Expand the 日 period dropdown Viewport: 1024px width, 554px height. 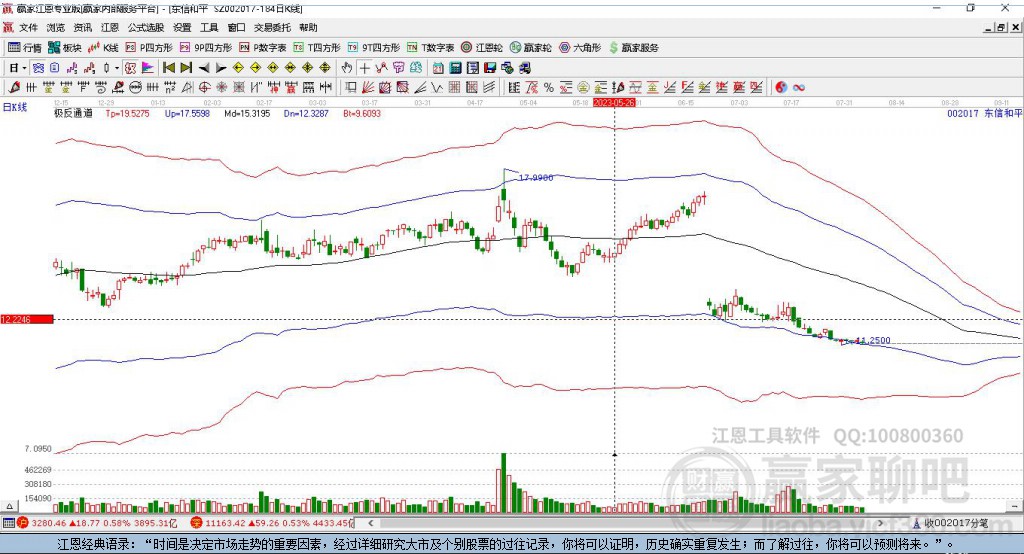pyautogui.click(x=24, y=68)
